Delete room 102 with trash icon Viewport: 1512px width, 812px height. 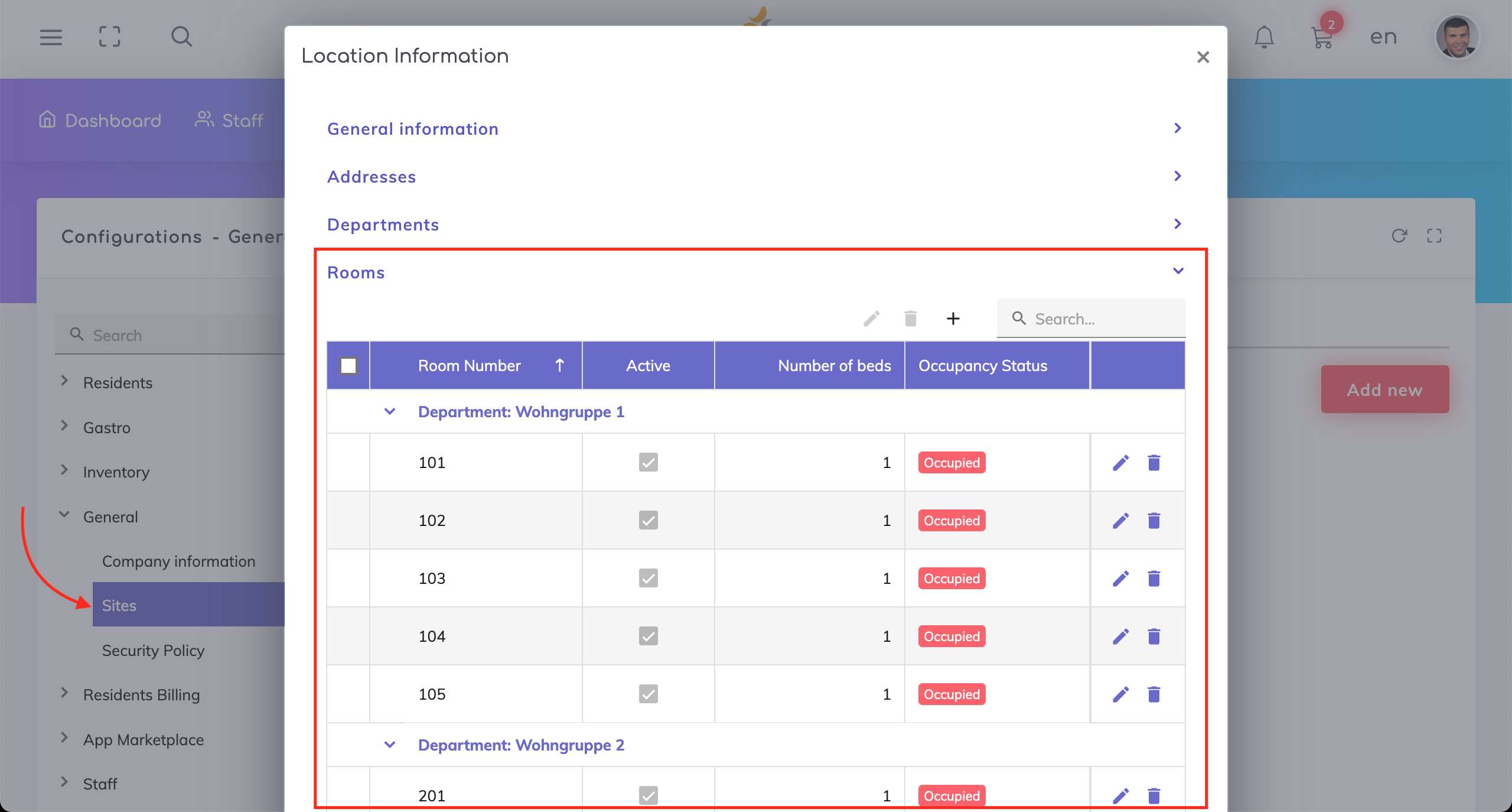click(x=1153, y=520)
